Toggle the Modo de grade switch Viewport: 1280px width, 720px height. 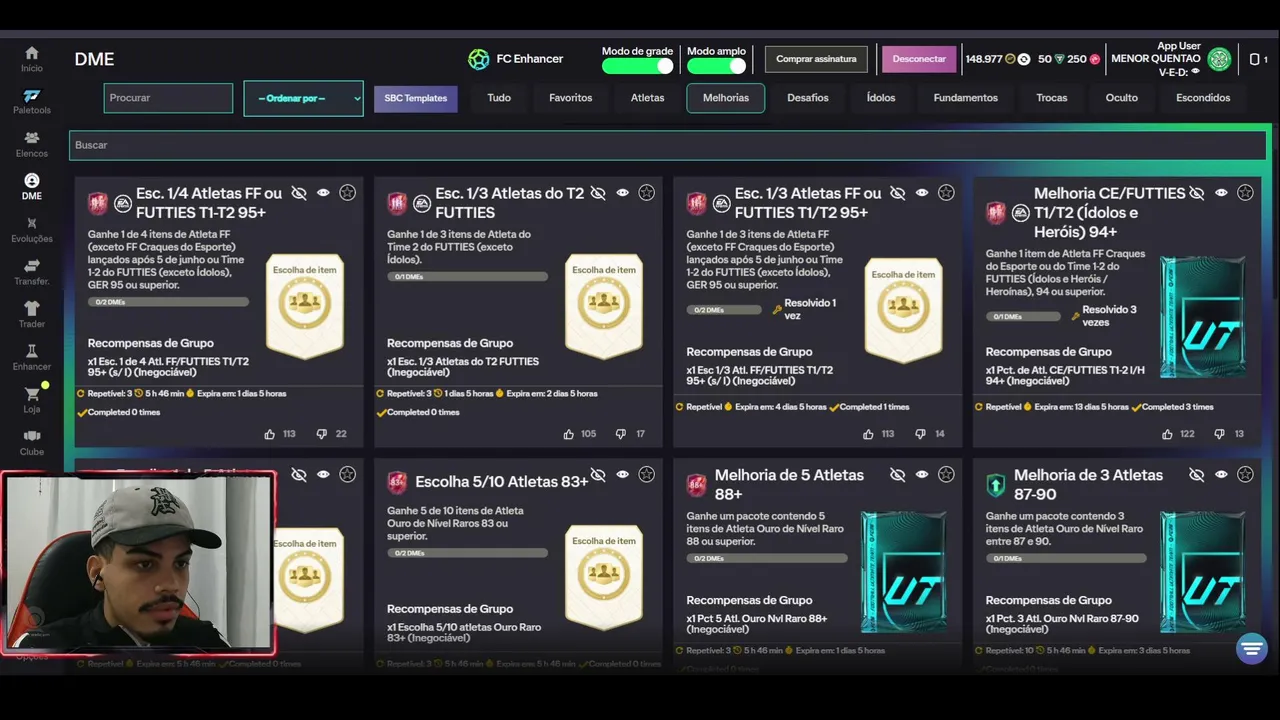(x=637, y=66)
